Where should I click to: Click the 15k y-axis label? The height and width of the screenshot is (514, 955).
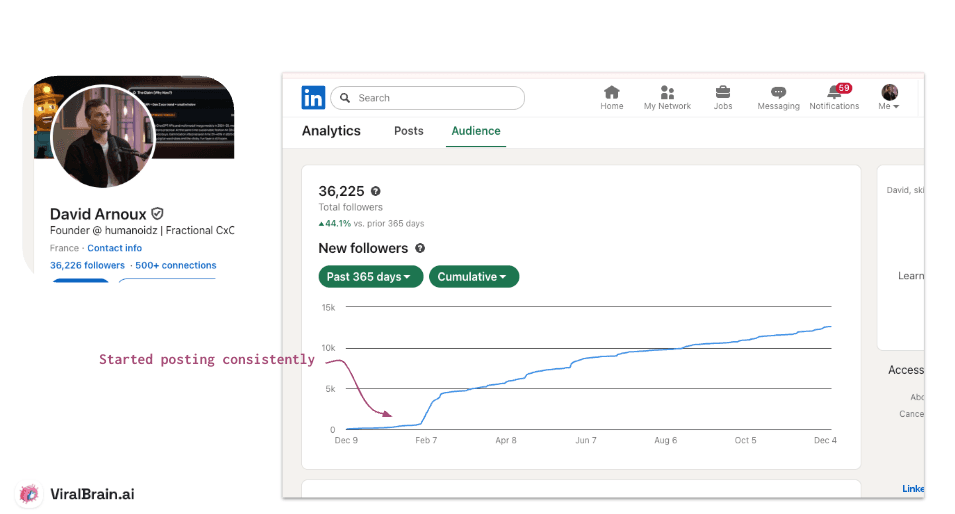pos(328,308)
